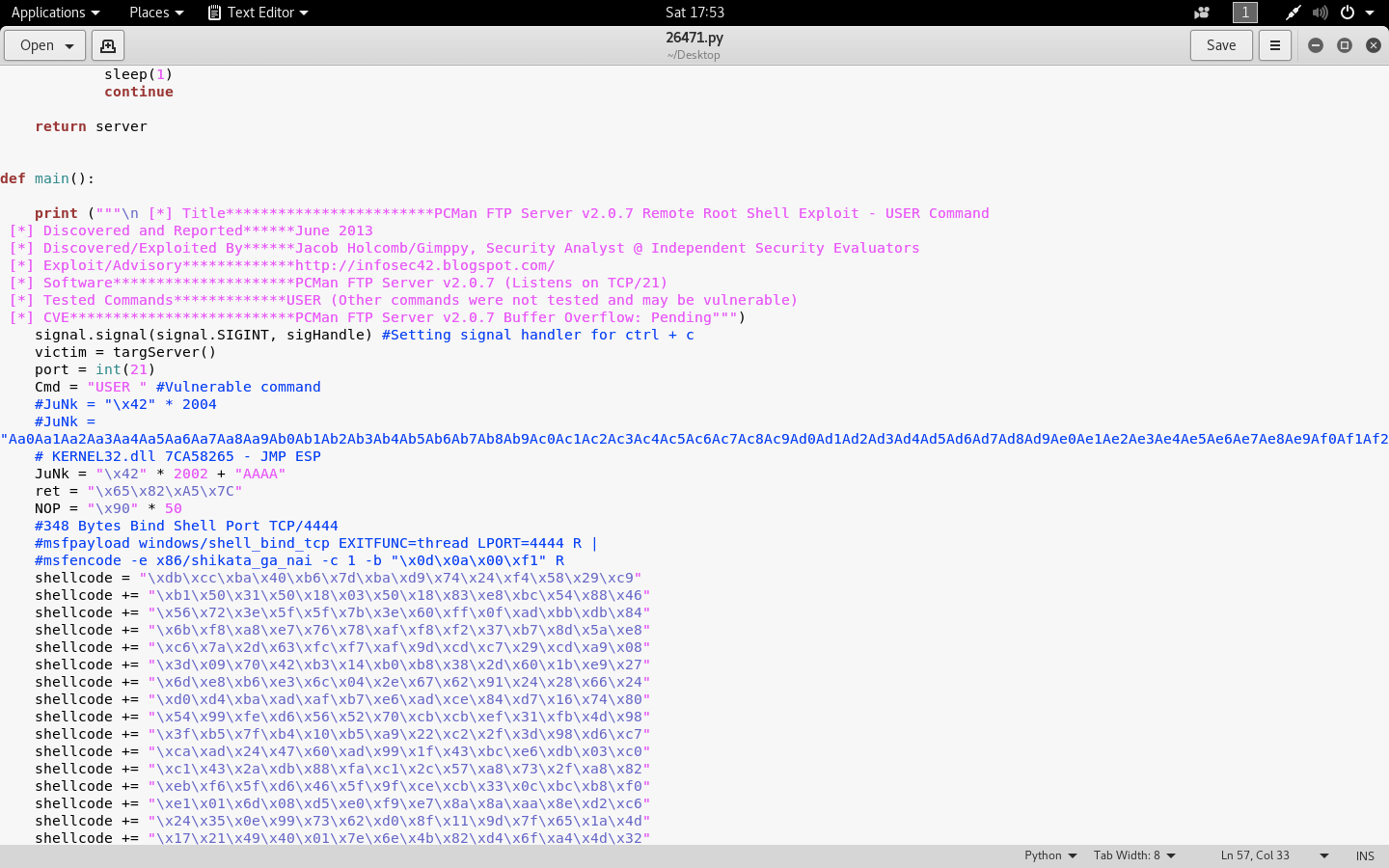Screen dimensions: 1389x868
Task: Expand the system menu arrow beside power icon
Action: [x=1370, y=13]
